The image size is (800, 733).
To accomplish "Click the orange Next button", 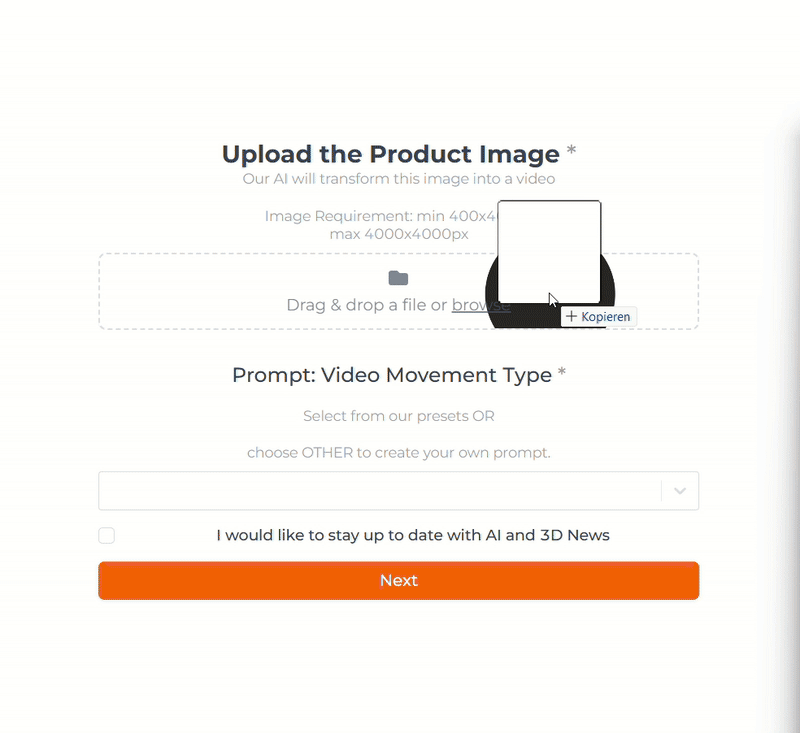I will click(x=398, y=580).
